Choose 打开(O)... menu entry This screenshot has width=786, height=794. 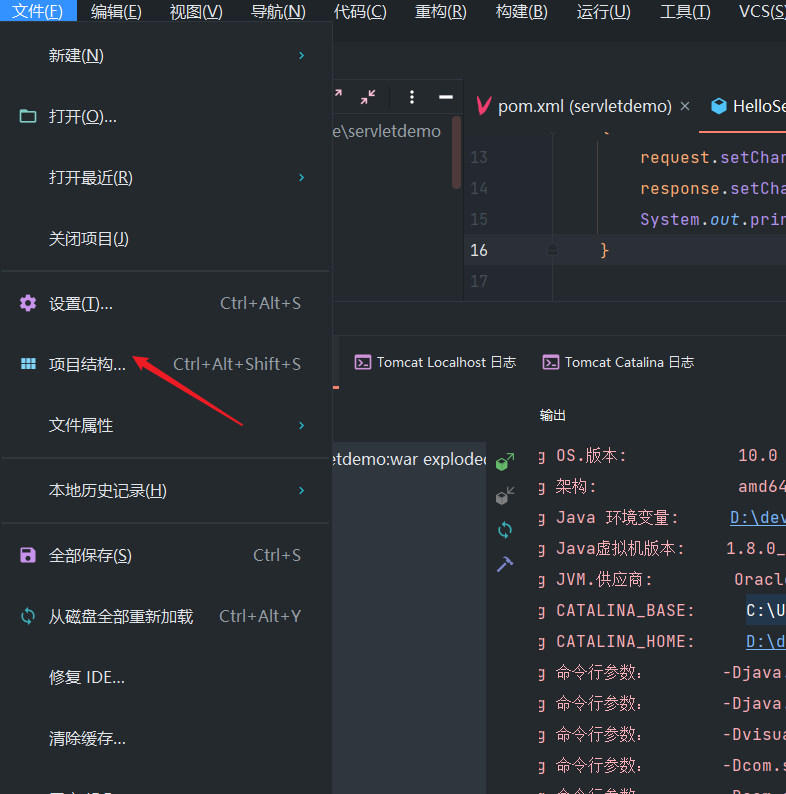click(x=166, y=116)
